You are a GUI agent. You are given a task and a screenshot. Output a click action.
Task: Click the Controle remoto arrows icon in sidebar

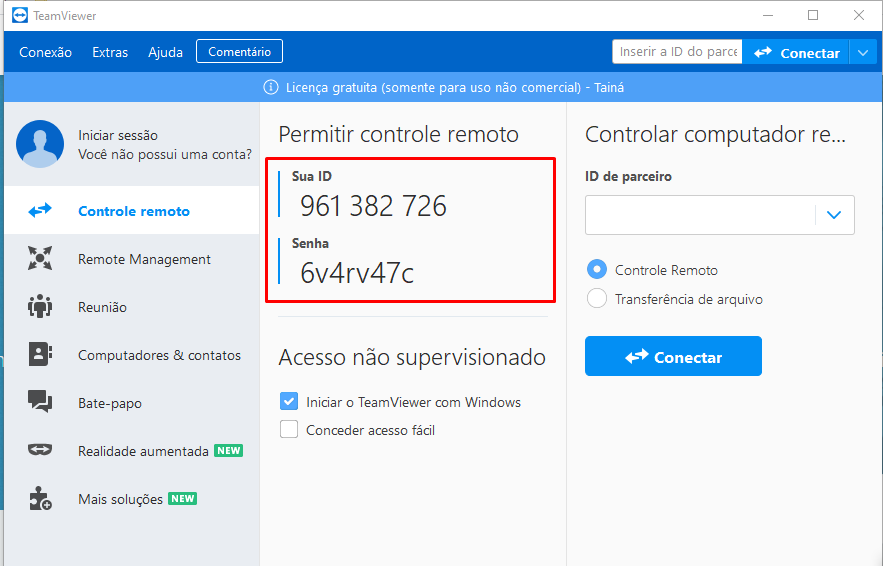tap(40, 211)
